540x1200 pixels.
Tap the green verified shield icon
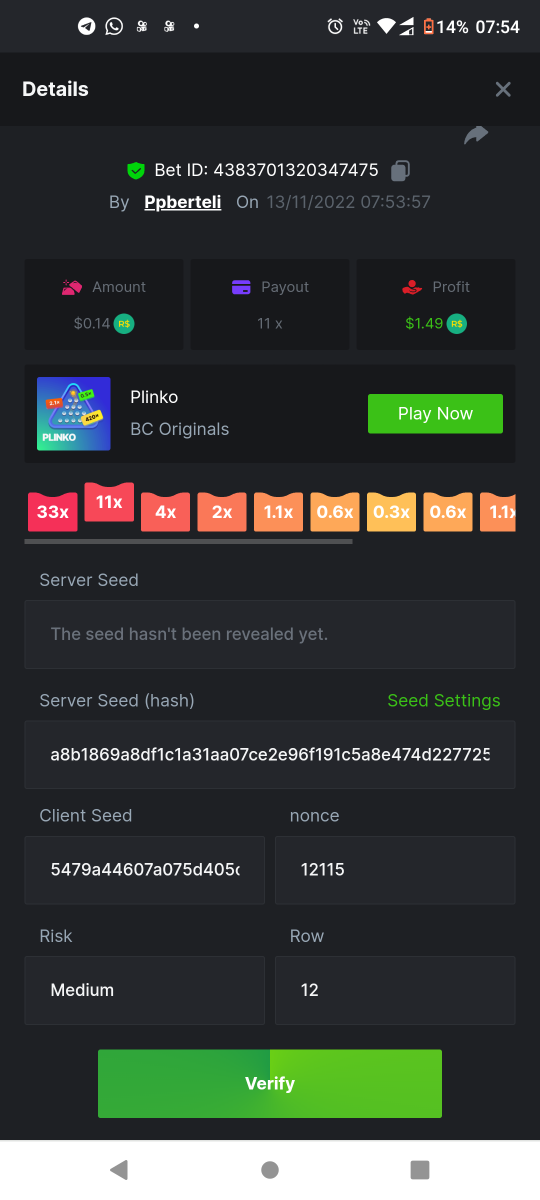pyautogui.click(x=136, y=170)
